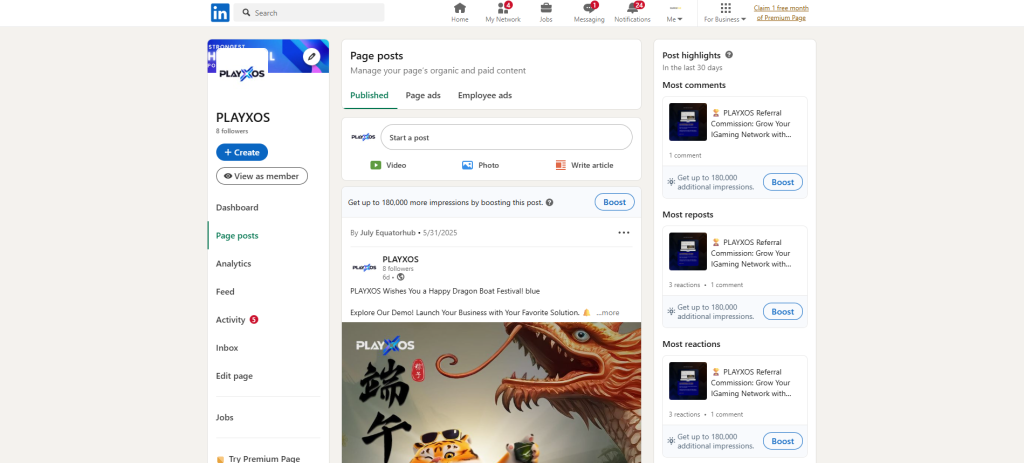Switch to the Published tab
The height and width of the screenshot is (463, 1024).
pos(369,95)
